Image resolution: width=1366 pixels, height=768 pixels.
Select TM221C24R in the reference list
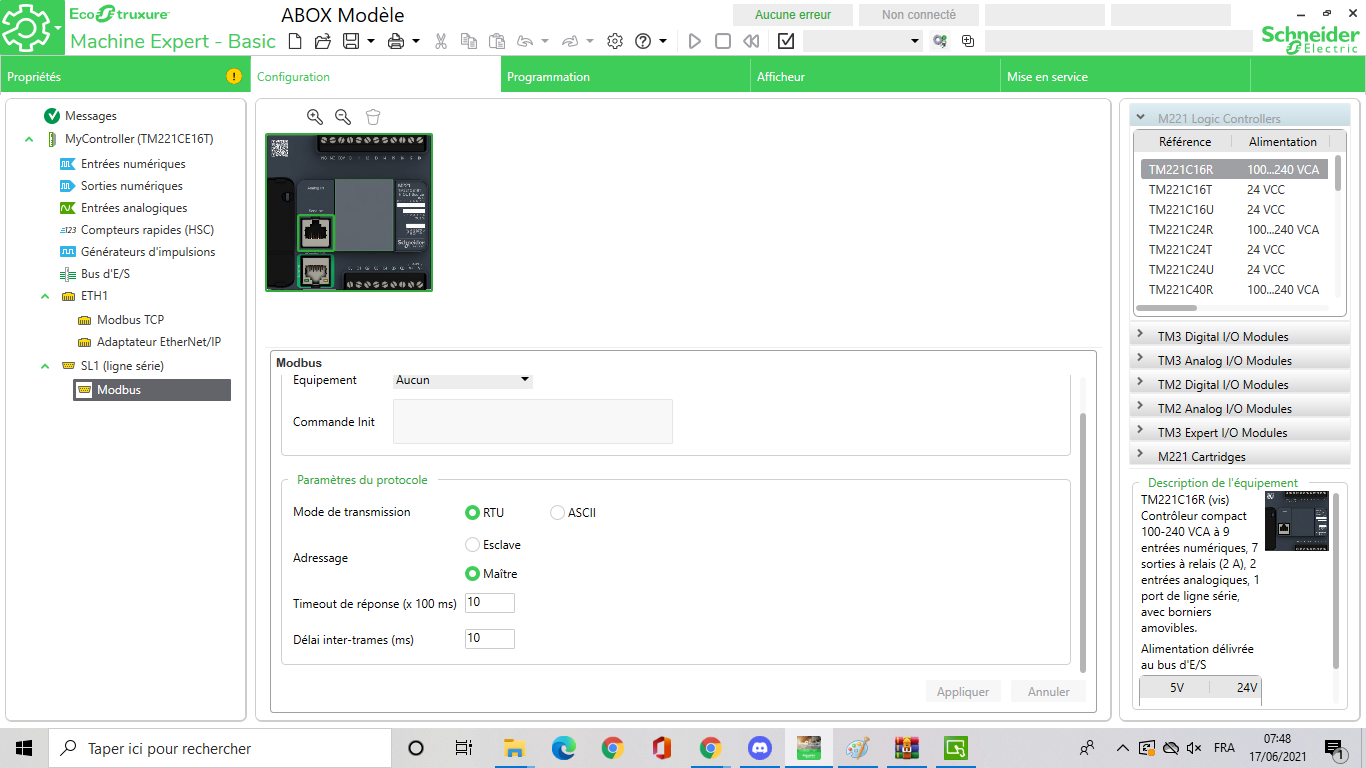(1180, 230)
